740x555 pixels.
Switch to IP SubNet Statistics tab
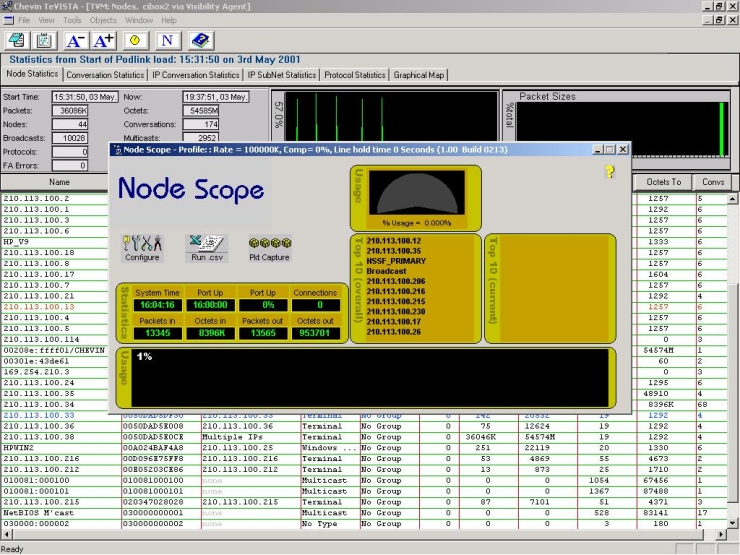282,75
